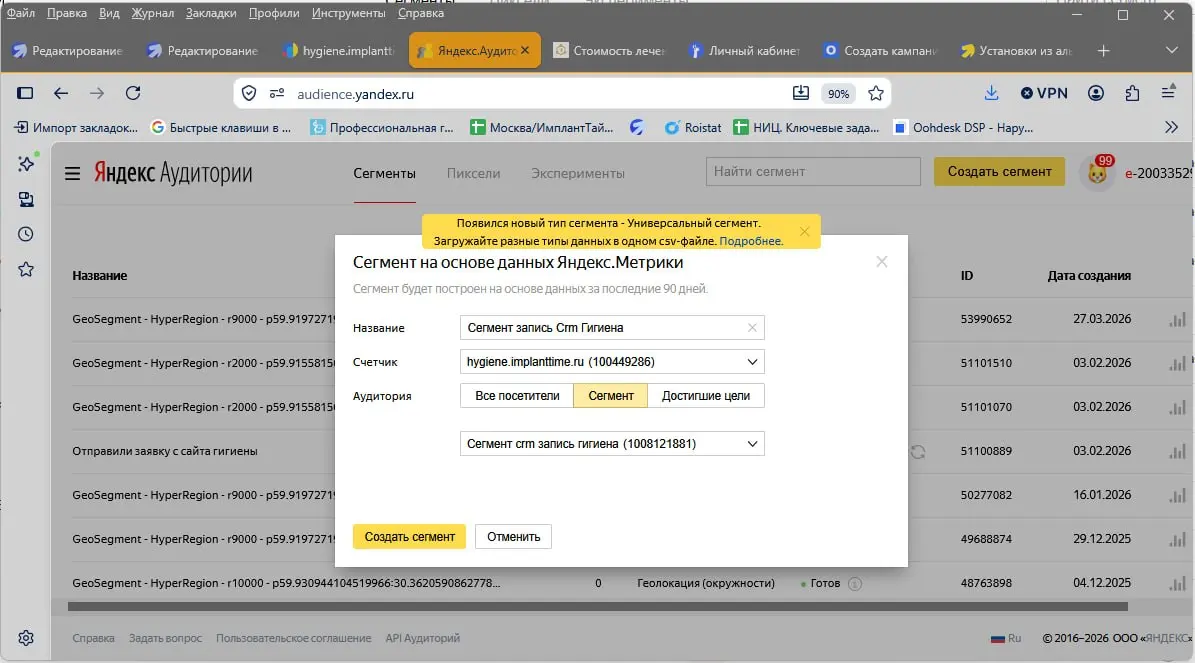Open statistics icon for segment 51101510
Screen dimensions: 1195x663
(1177, 364)
